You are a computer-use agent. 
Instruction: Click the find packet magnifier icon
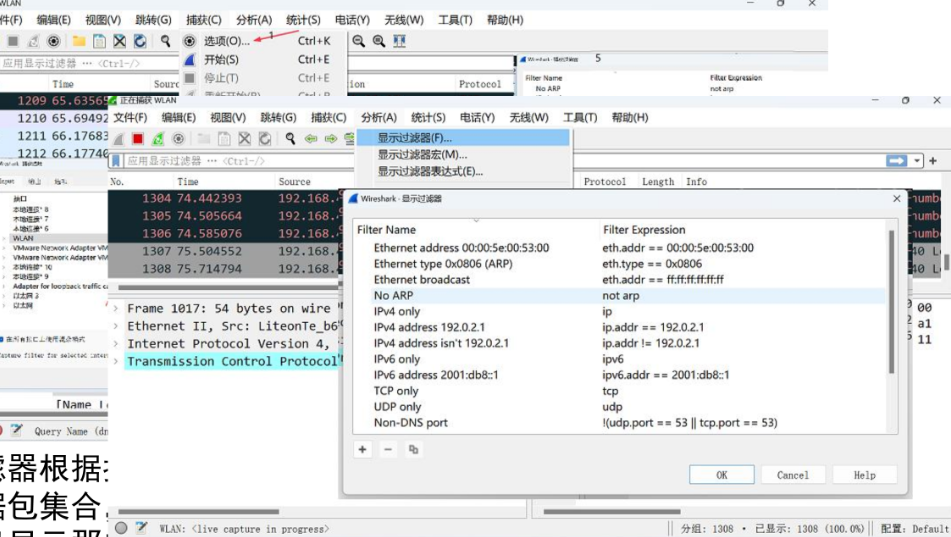[x=291, y=139]
